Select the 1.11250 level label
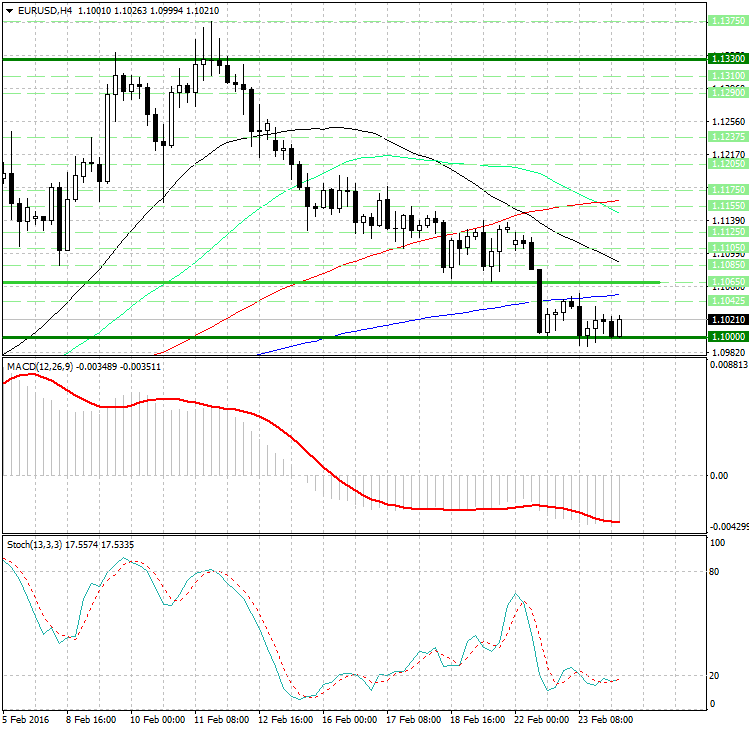 click(728, 232)
